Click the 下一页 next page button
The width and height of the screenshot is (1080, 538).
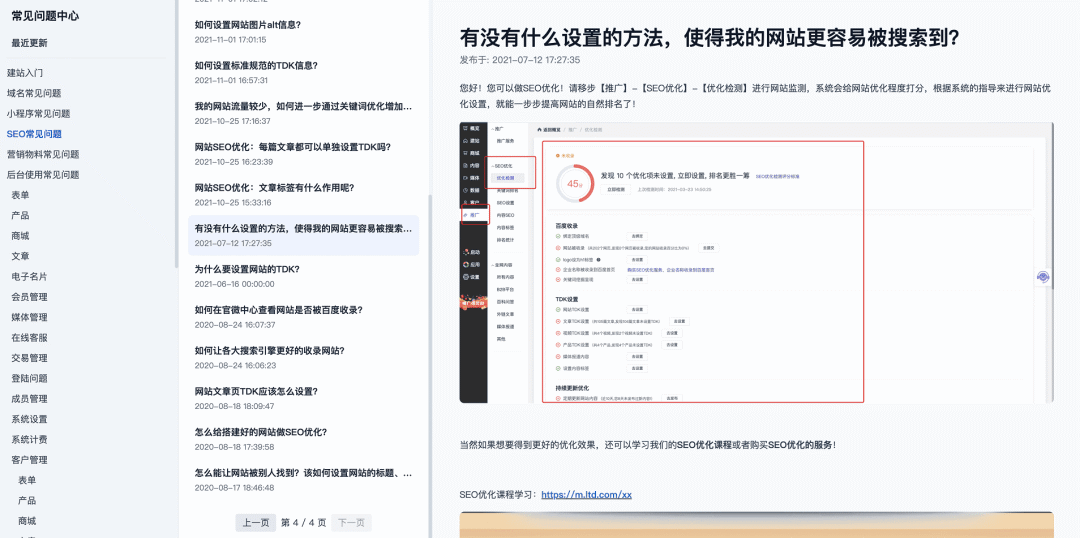[351, 523]
